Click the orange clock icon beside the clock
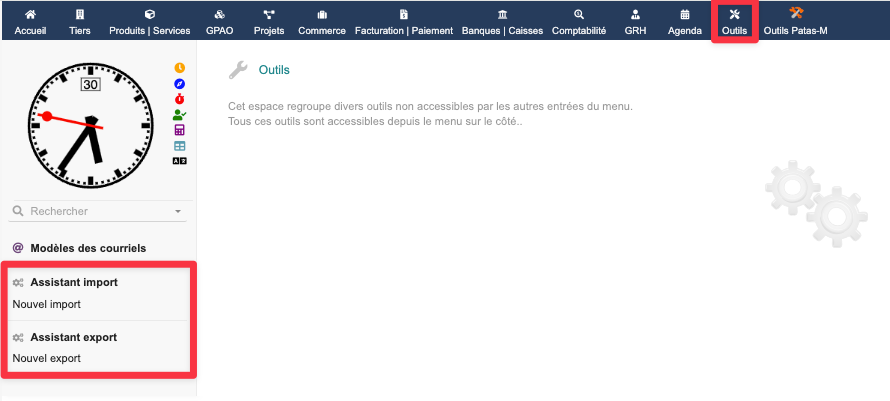 pyautogui.click(x=180, y=68)
